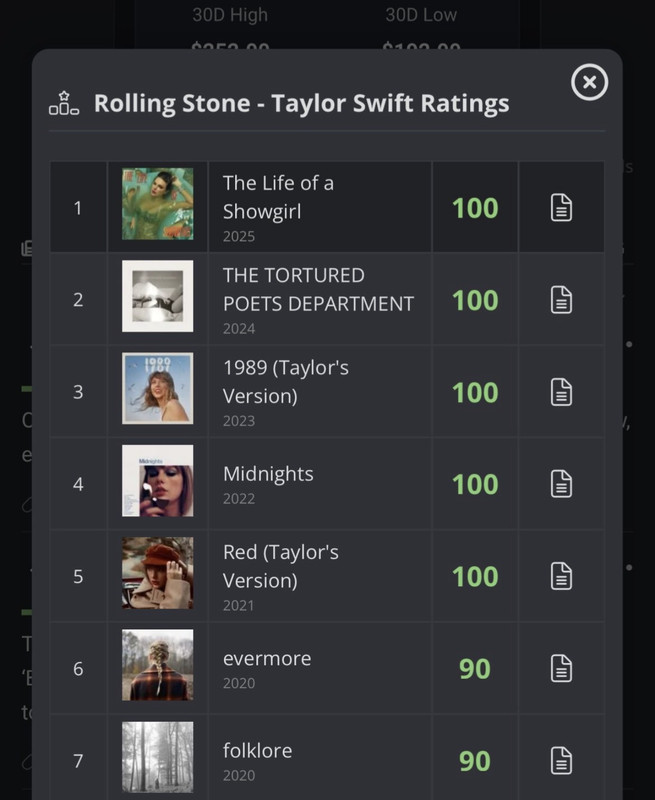This screenshot has height=800, width=655.
Task: Click the 100 score for Midnights
Action: click(x=475, y=485)
